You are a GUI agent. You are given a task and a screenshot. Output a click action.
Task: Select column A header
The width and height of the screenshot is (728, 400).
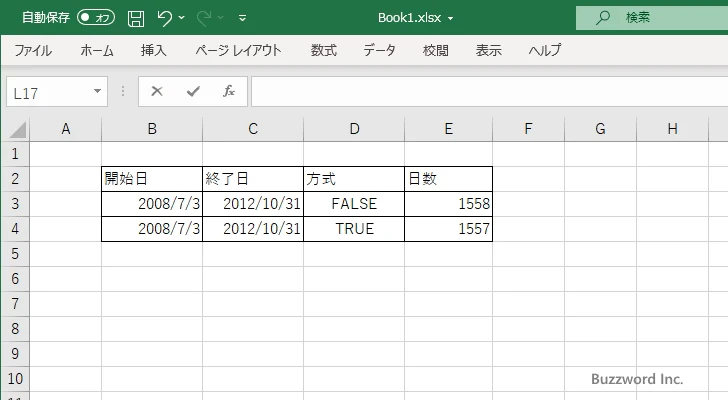tap(65, 129)
